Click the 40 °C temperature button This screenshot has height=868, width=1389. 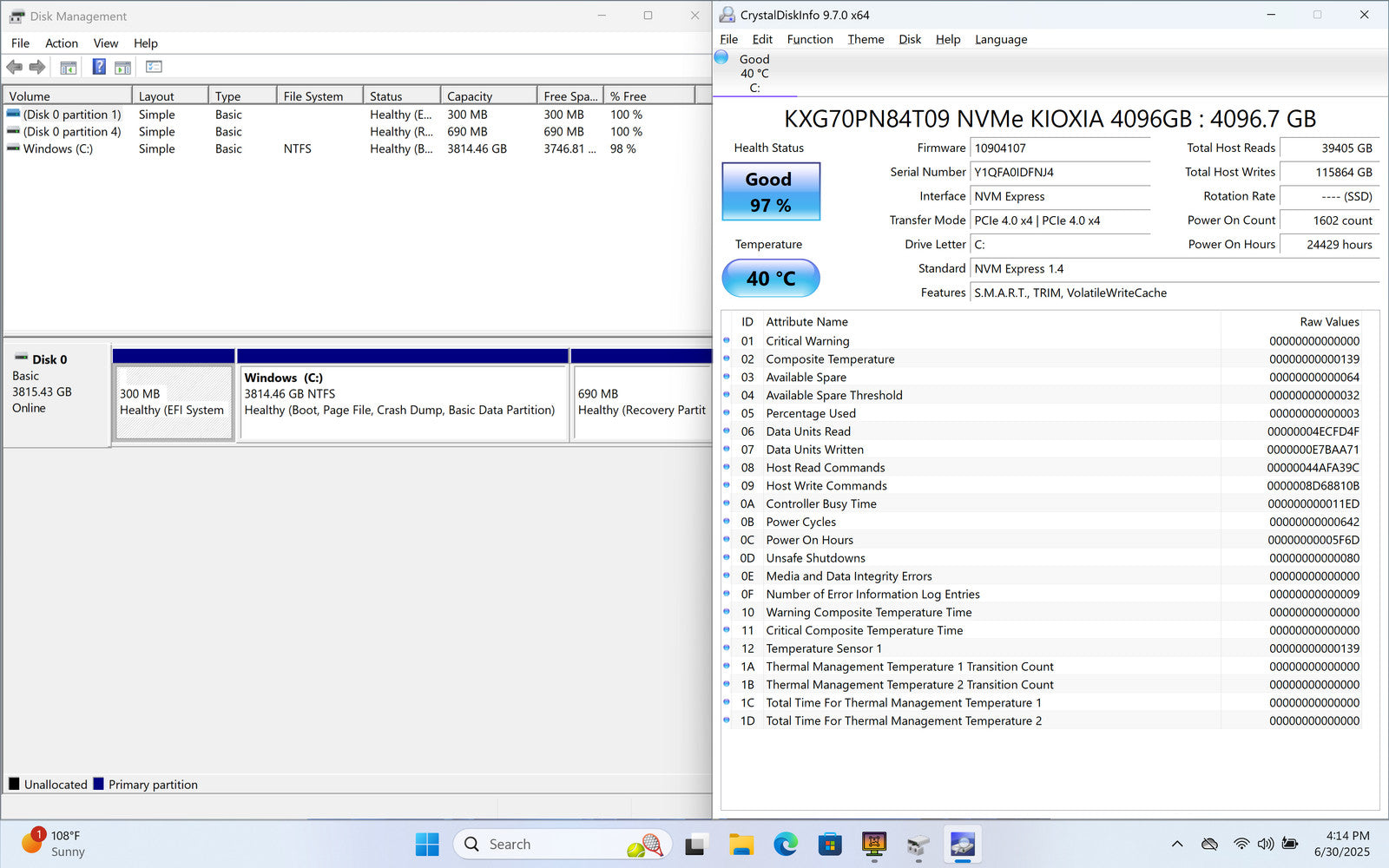pos(770,279)
